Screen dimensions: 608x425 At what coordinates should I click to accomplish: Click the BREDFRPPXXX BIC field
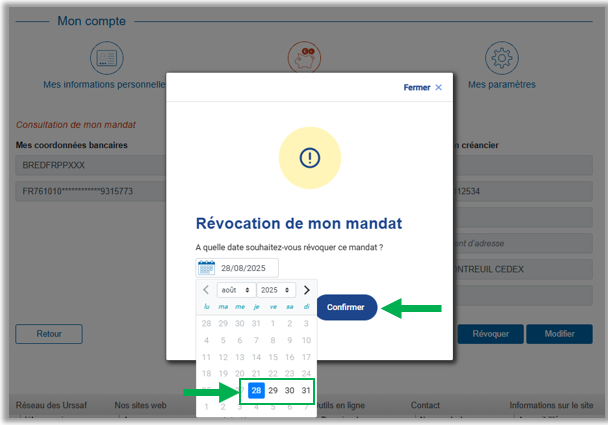pos(91,165)
